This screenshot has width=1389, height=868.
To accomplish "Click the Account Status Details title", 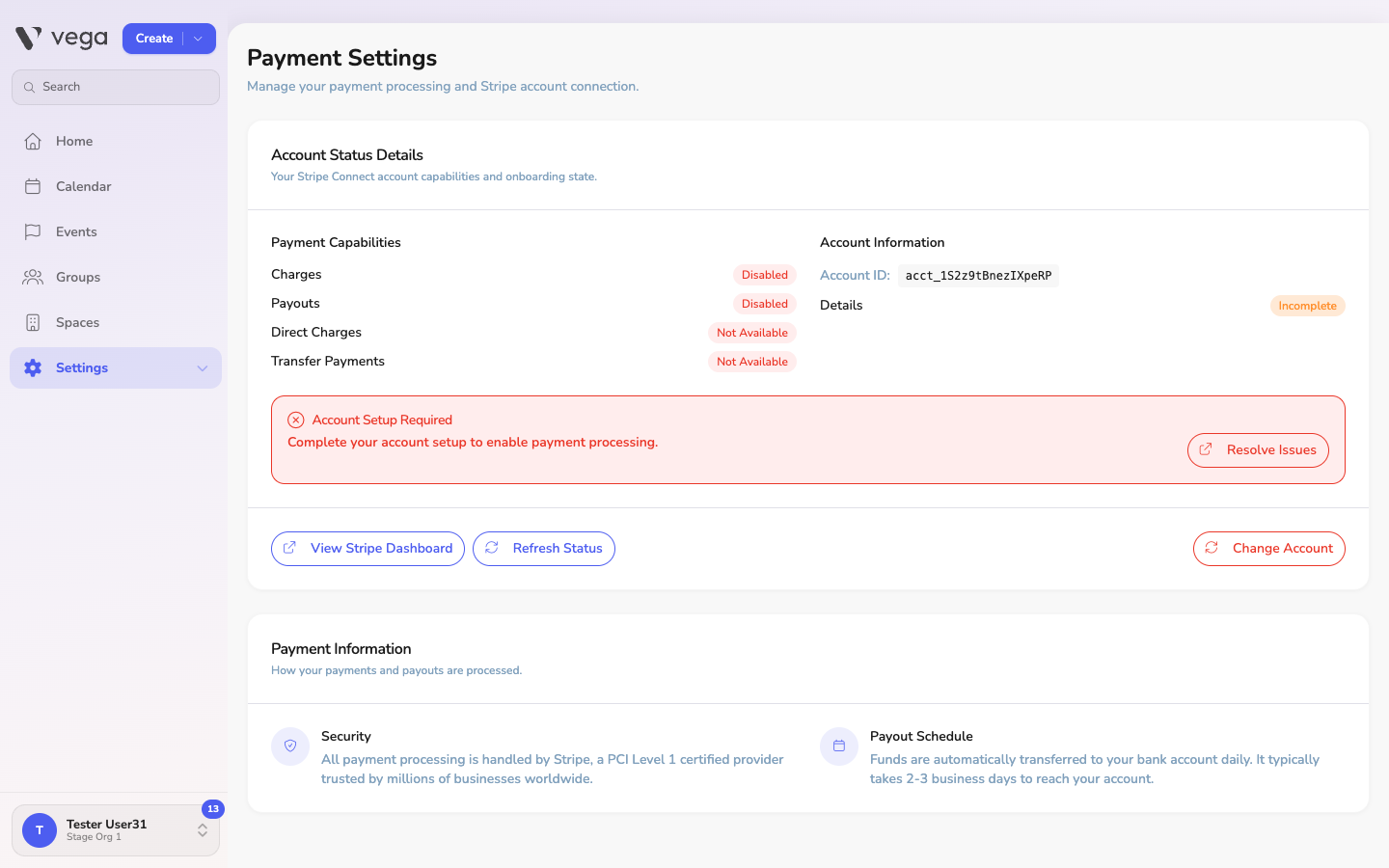I will [347, 155].
